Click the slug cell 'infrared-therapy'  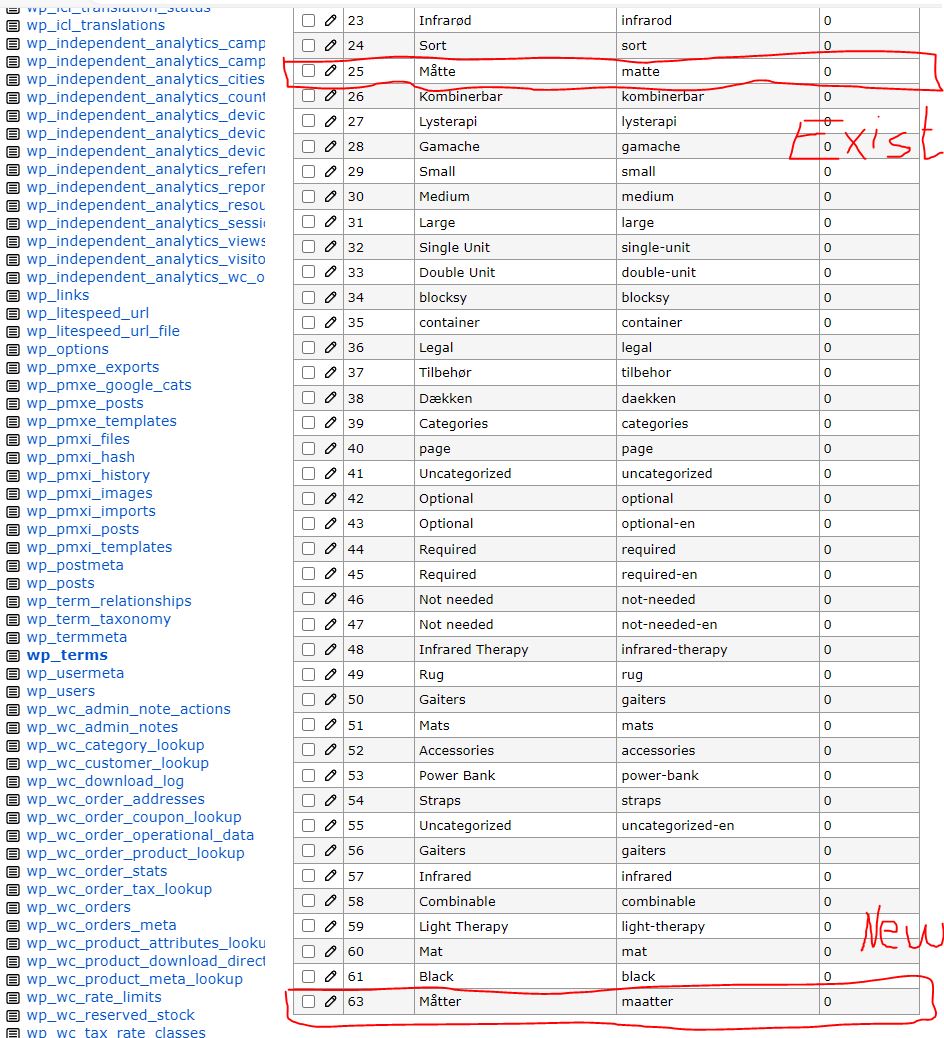point(718,649)
